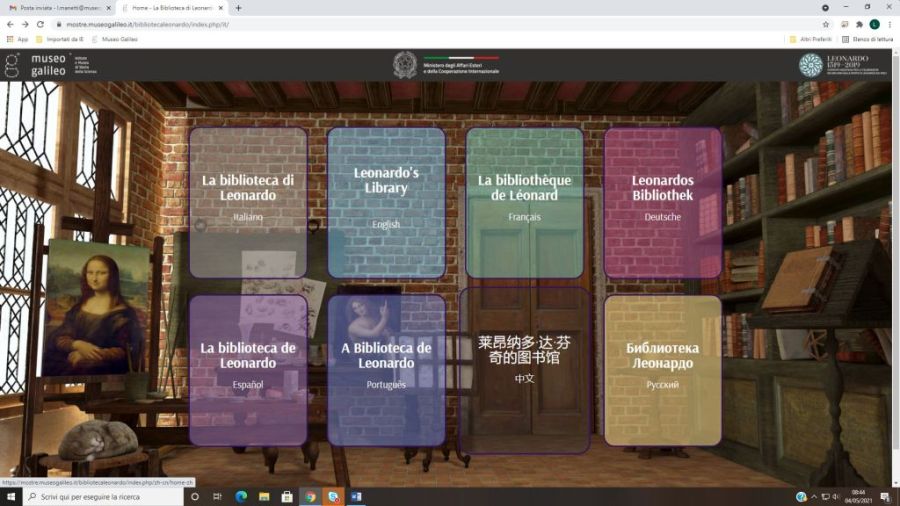This screenshot has width=900, height=506.
Task: Open the Chrome three-dot menu
Action: coord(890,24)
